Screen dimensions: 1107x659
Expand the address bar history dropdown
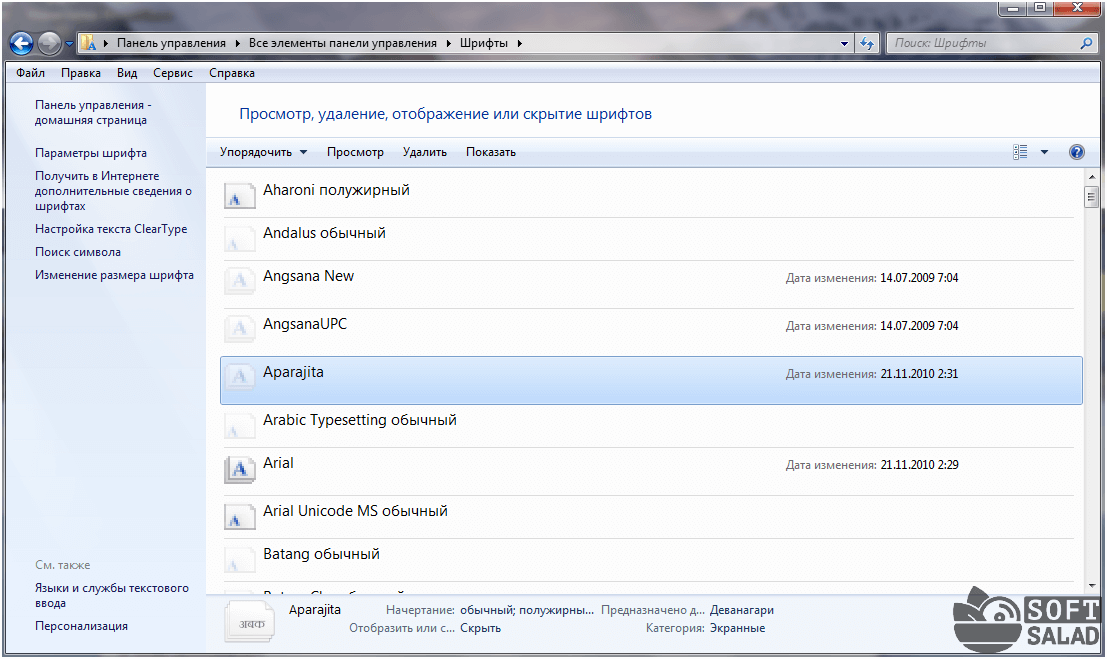pyautogui.click(x=845, y=43)
